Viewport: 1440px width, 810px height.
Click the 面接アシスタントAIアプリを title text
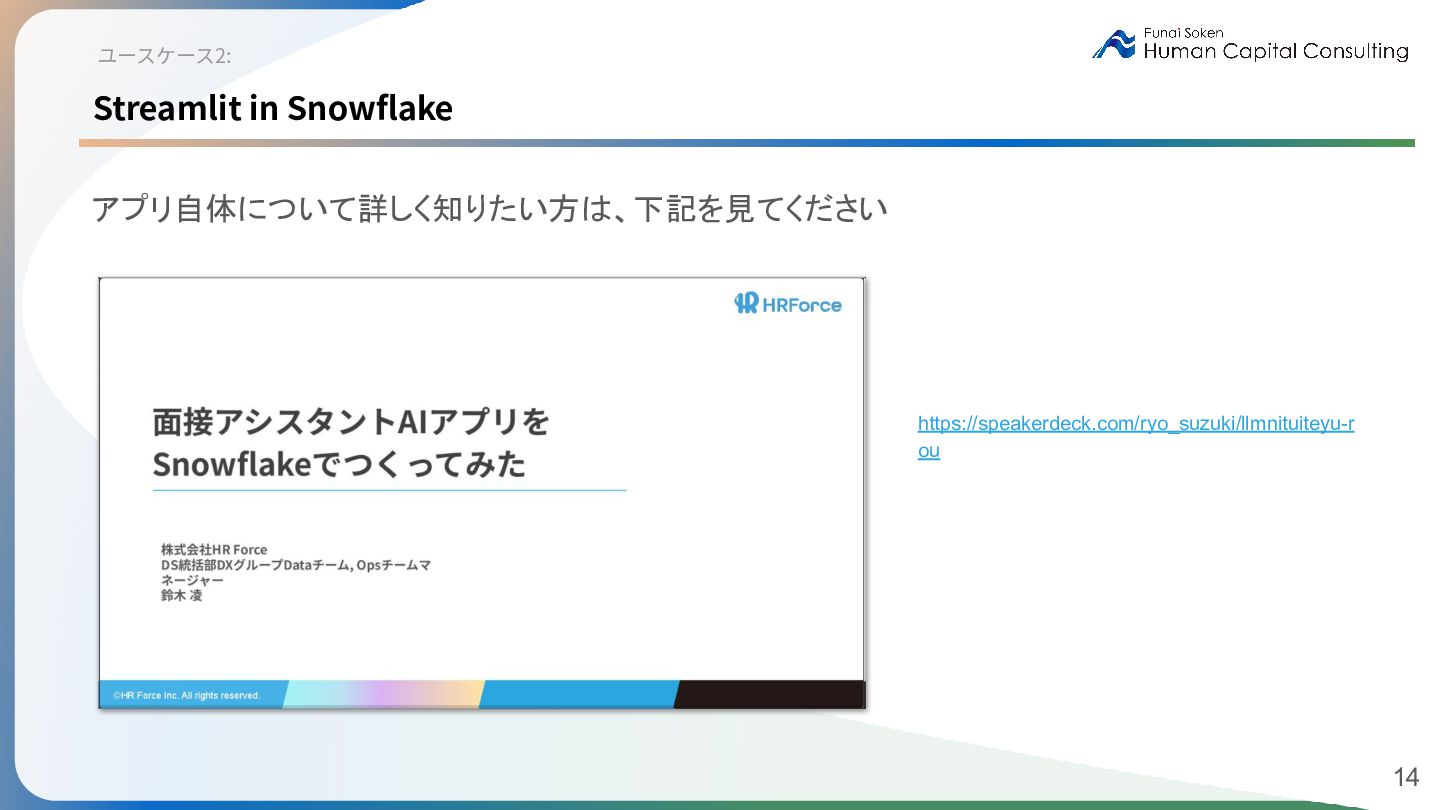coord(351,423)
